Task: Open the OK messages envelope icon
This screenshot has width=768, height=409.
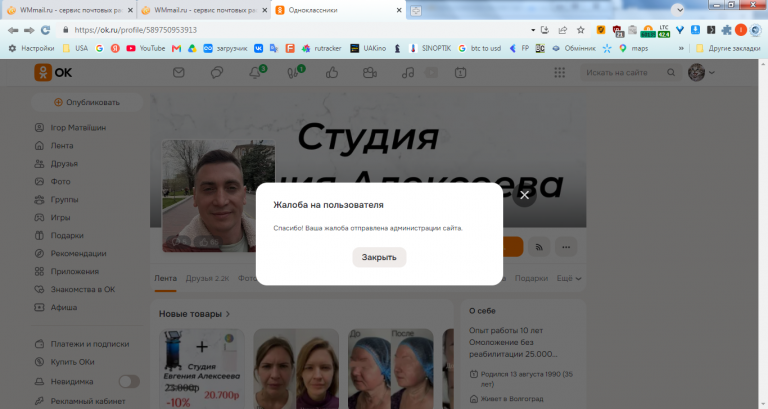Action: coord(179,72)
